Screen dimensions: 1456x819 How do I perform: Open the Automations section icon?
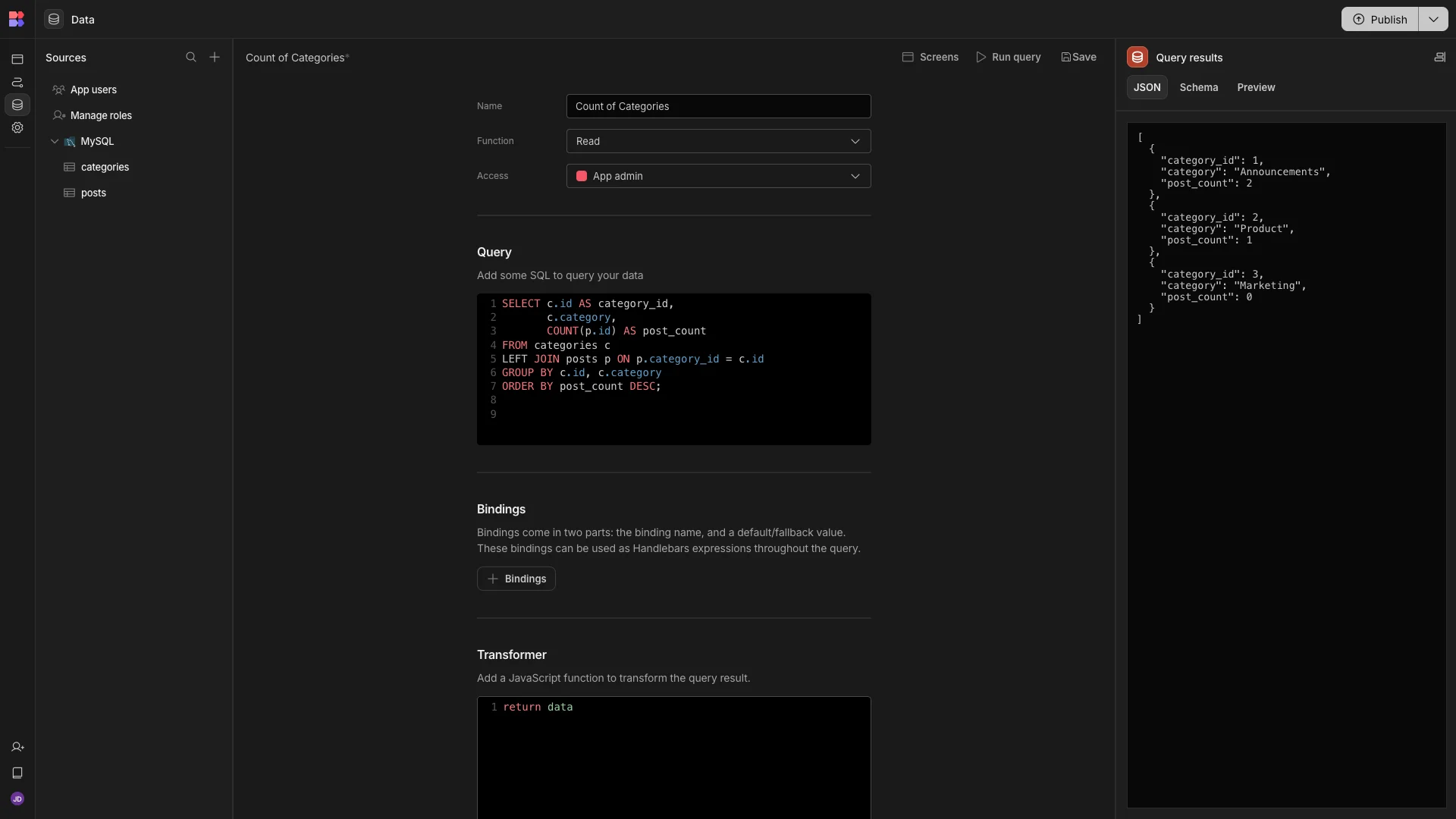pos(17,82)
